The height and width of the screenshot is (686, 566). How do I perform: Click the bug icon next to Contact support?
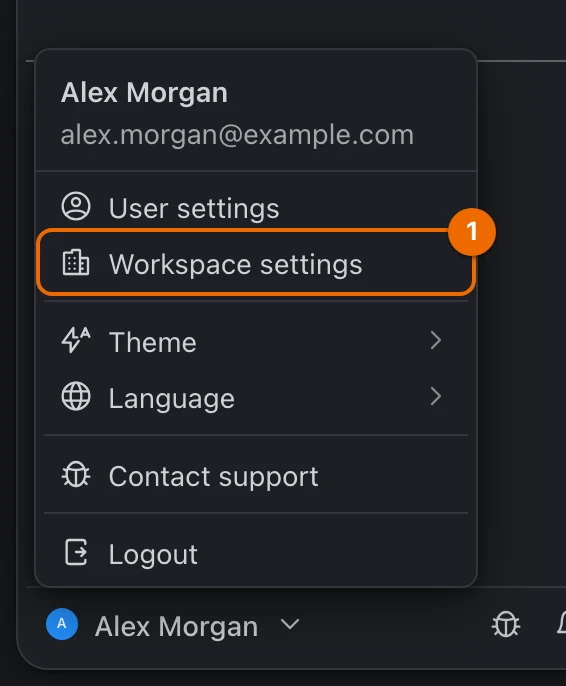tap(76, 475)
